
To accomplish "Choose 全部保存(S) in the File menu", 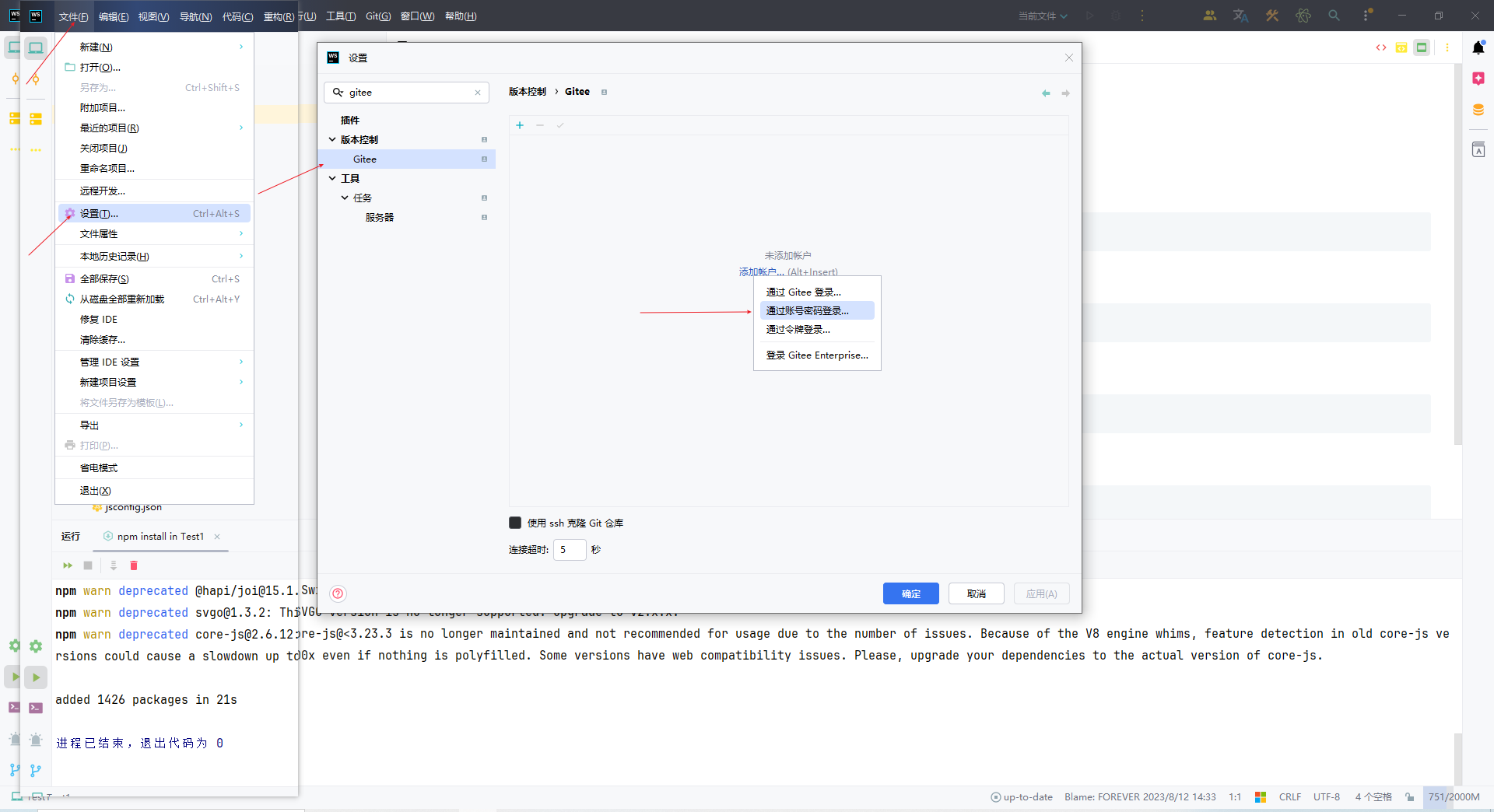I will click(x=154, y=279).
